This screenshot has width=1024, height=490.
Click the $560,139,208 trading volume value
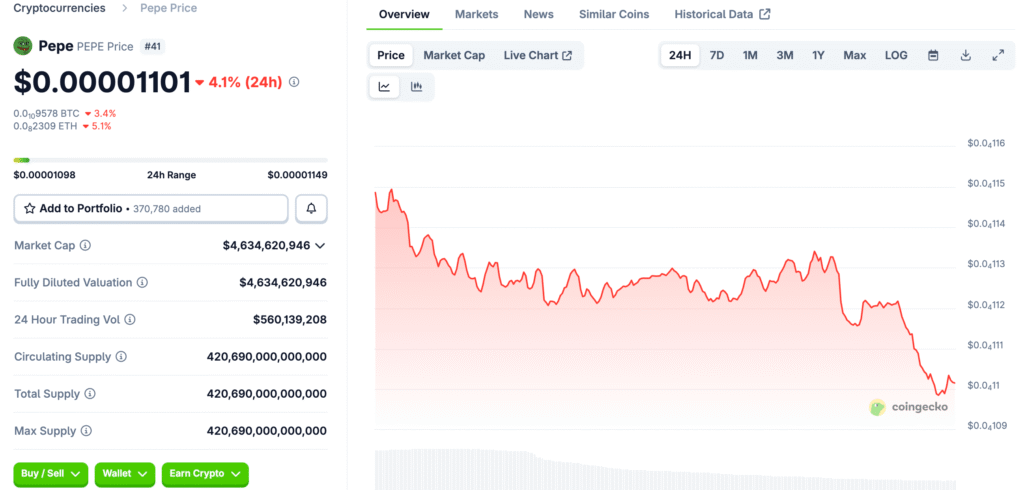click(x=290, y=320)
